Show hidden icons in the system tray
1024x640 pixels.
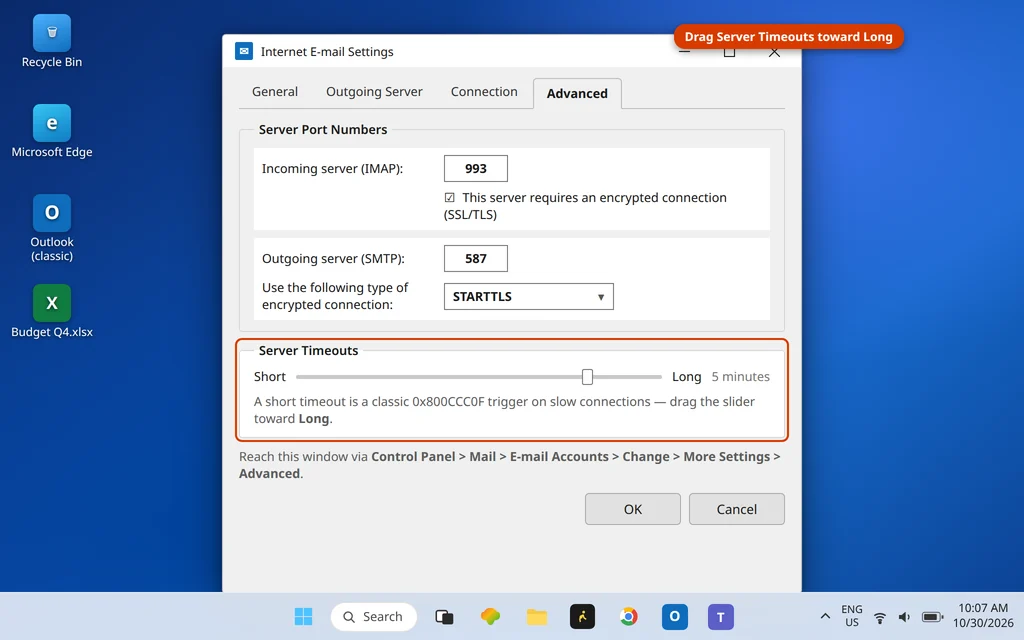[x=825, y=616]
